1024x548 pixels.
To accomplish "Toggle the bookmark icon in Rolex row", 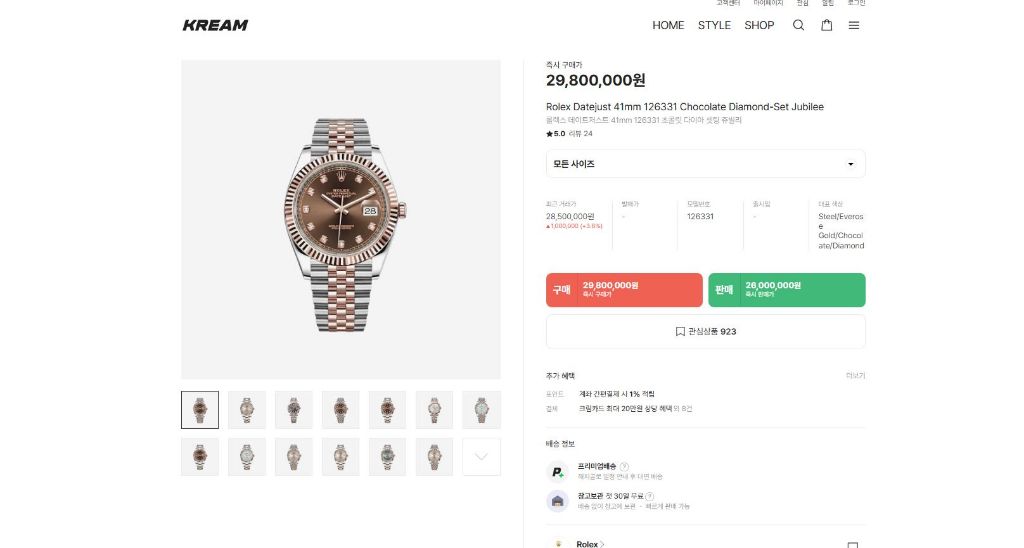I will pos(852,545).
